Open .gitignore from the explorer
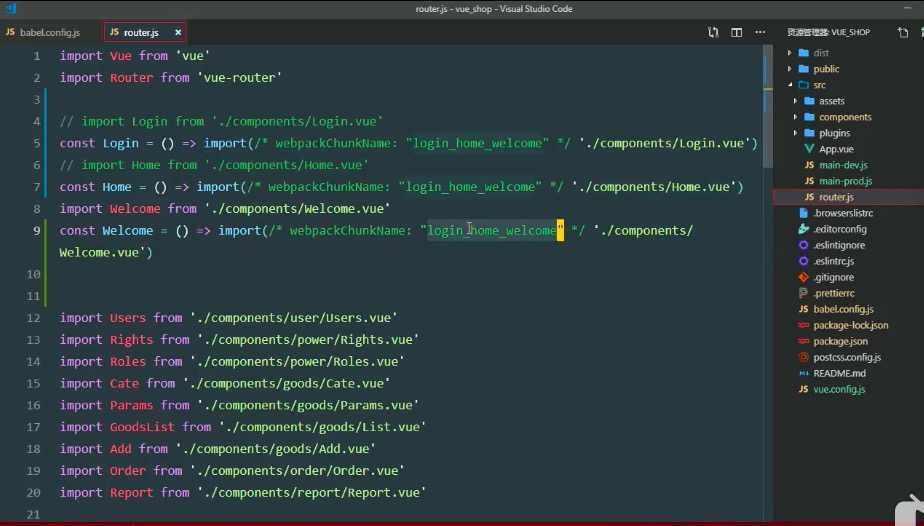This screenshot has width=924, height=526. pos(833,277)
